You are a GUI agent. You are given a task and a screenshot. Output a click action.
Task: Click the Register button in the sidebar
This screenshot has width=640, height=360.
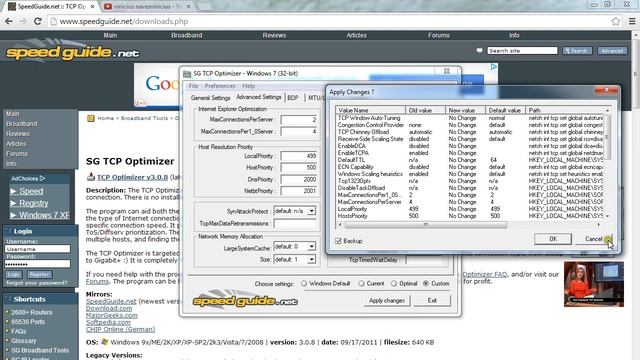click(x=40, y=275)
